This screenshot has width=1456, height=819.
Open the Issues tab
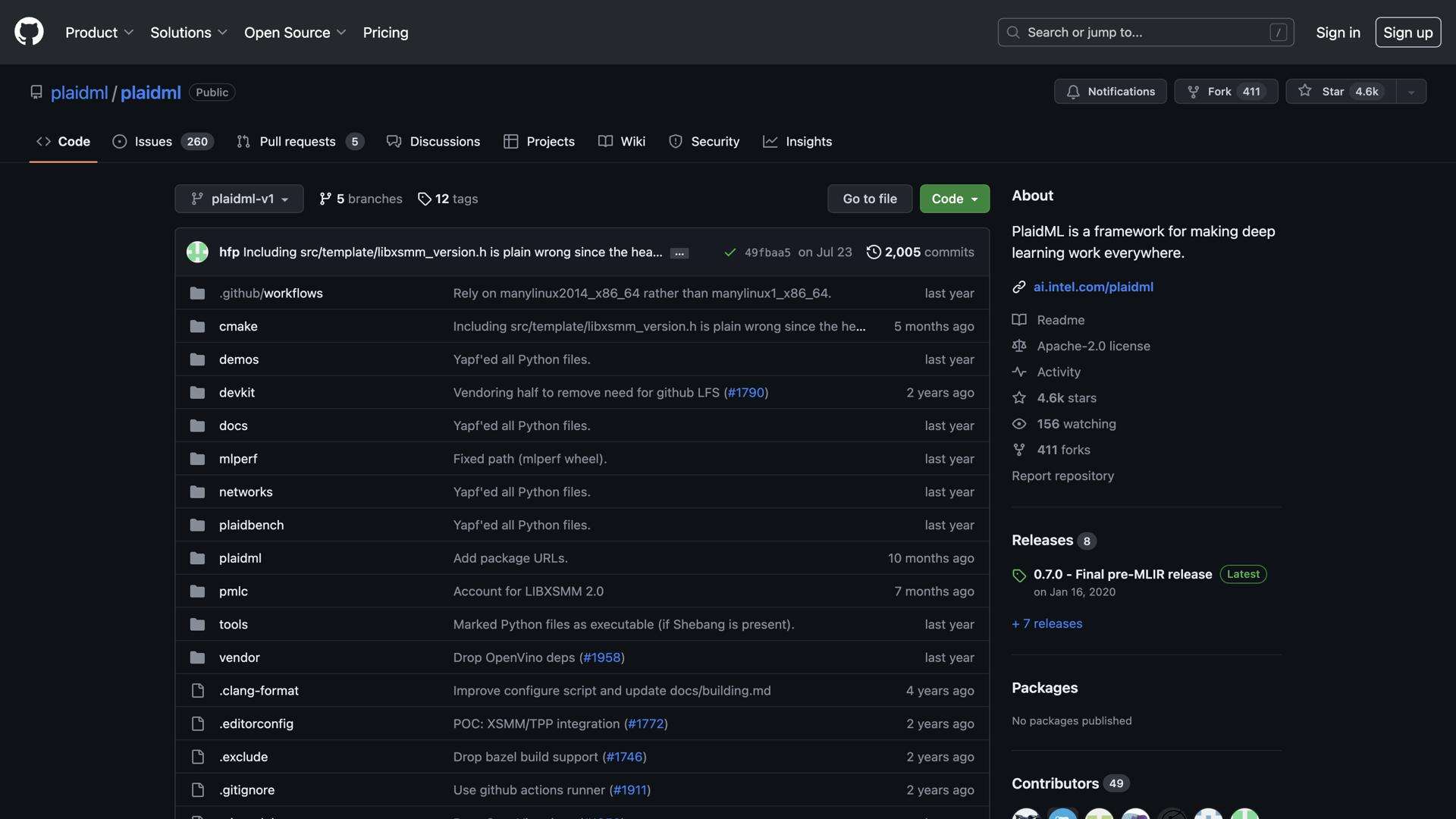tap(162, 142)
